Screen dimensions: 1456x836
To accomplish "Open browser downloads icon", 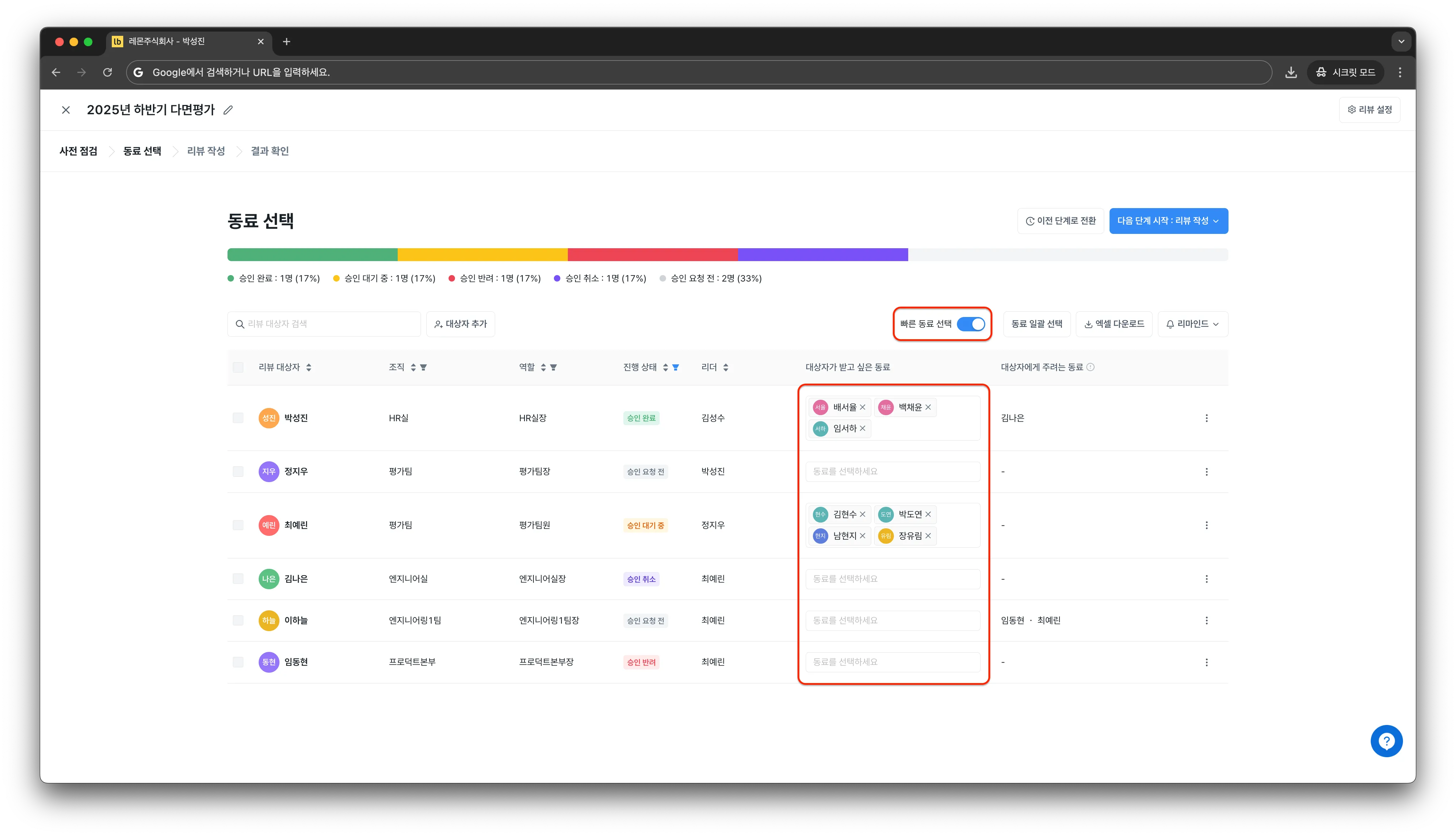I will [1290, 72].
